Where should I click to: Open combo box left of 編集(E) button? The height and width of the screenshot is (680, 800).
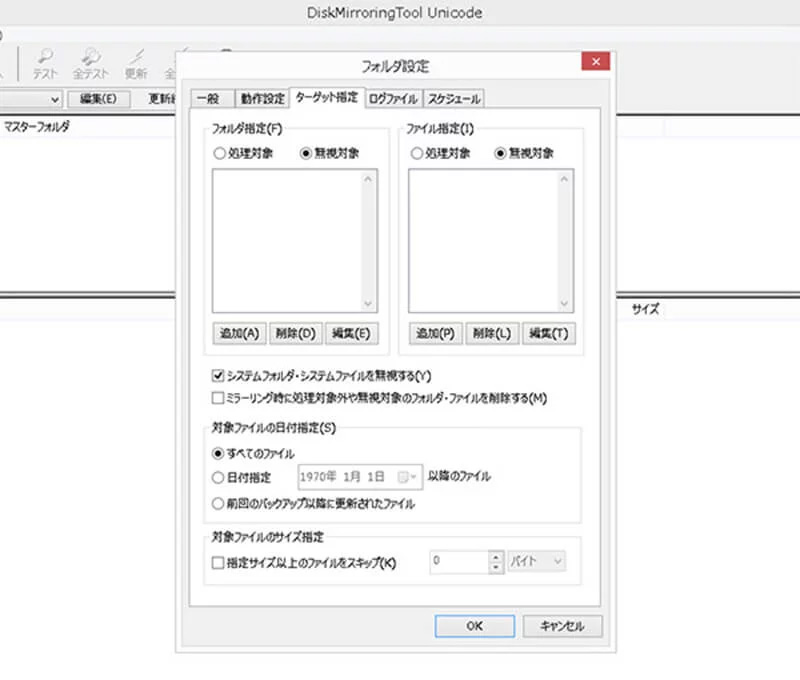tap(57, 99)
